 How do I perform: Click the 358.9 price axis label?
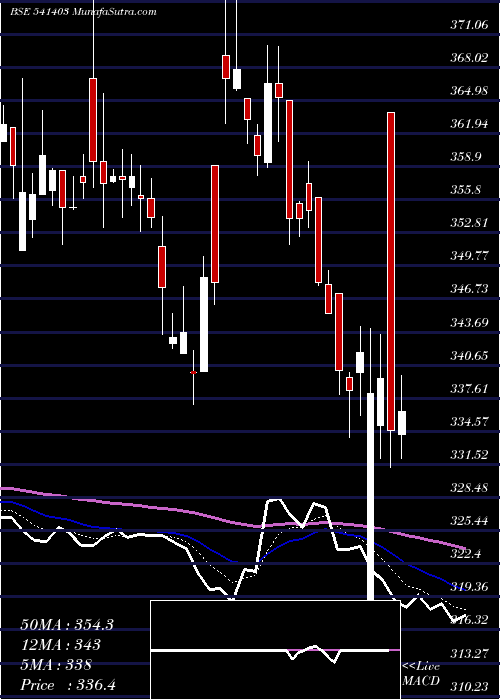[465, 157]
